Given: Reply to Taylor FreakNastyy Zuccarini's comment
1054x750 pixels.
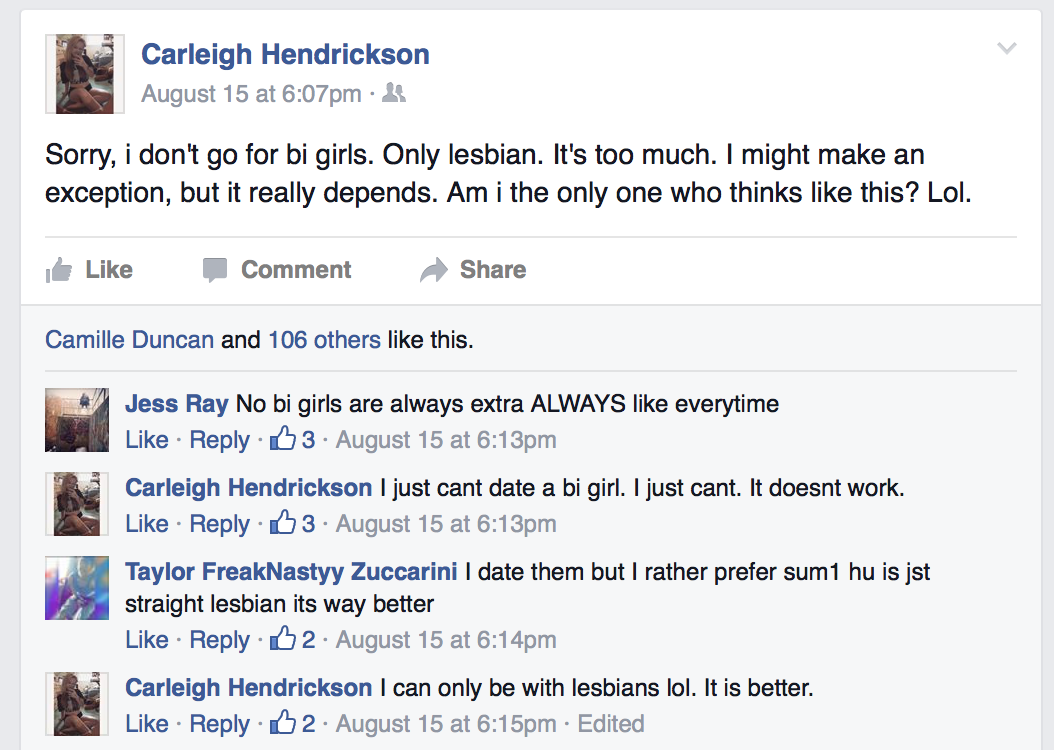Looking at the screenshot, I should [219, 640].
